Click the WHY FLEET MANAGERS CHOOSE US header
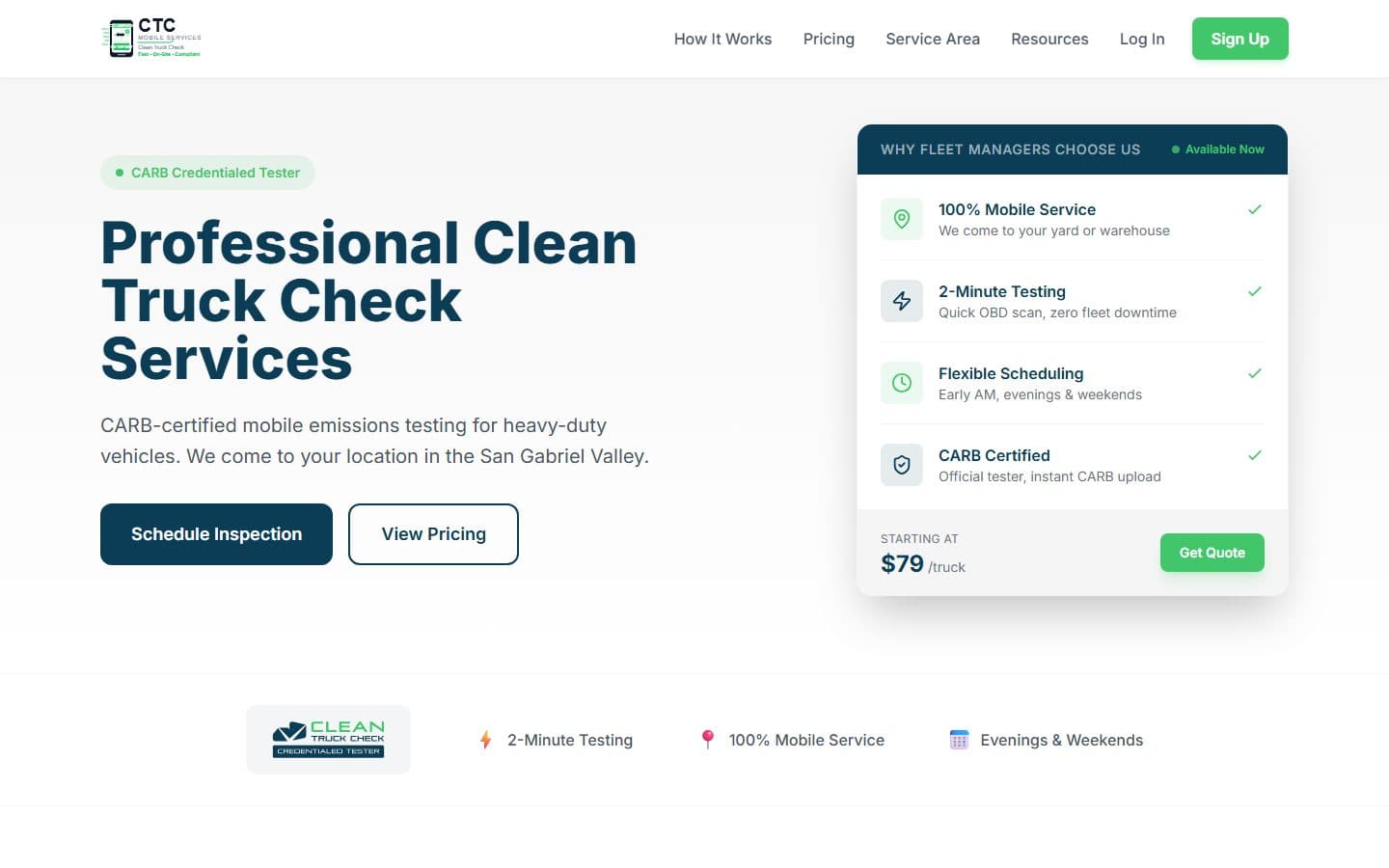Image resolution: width=1389 pixels, height=868 pixels. coord(1010,149)
